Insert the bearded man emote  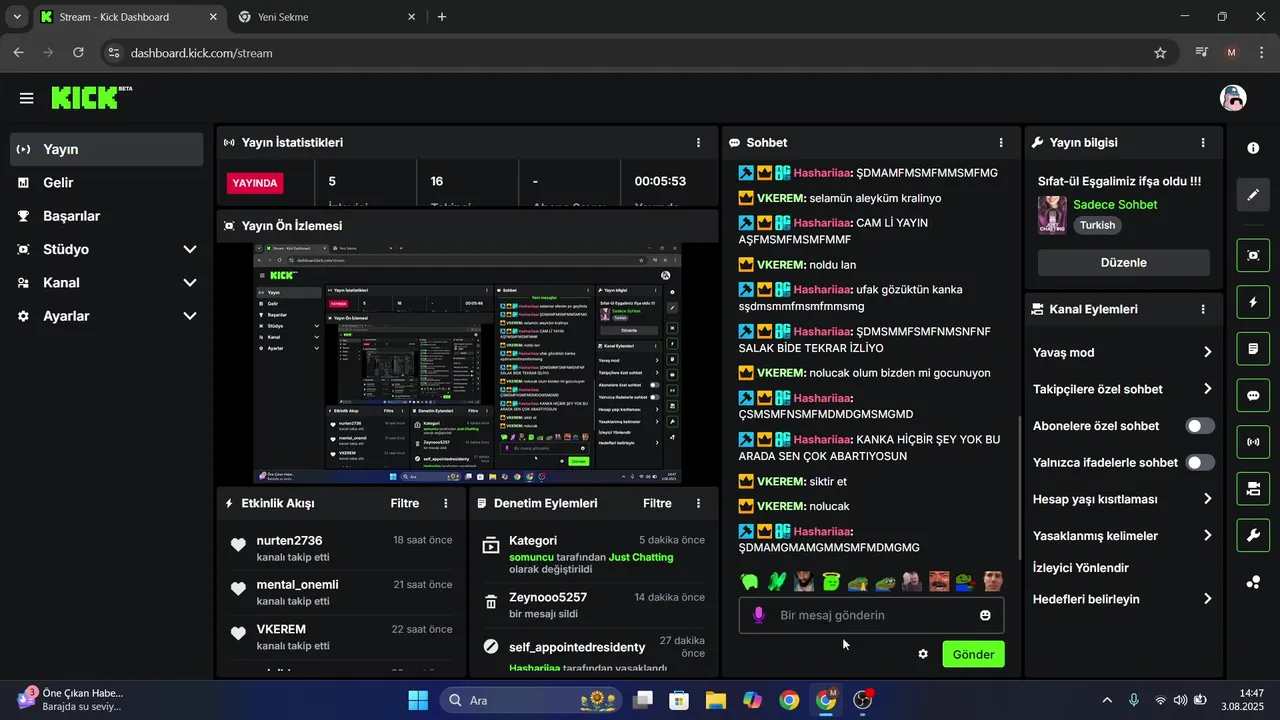pos(804,581)
